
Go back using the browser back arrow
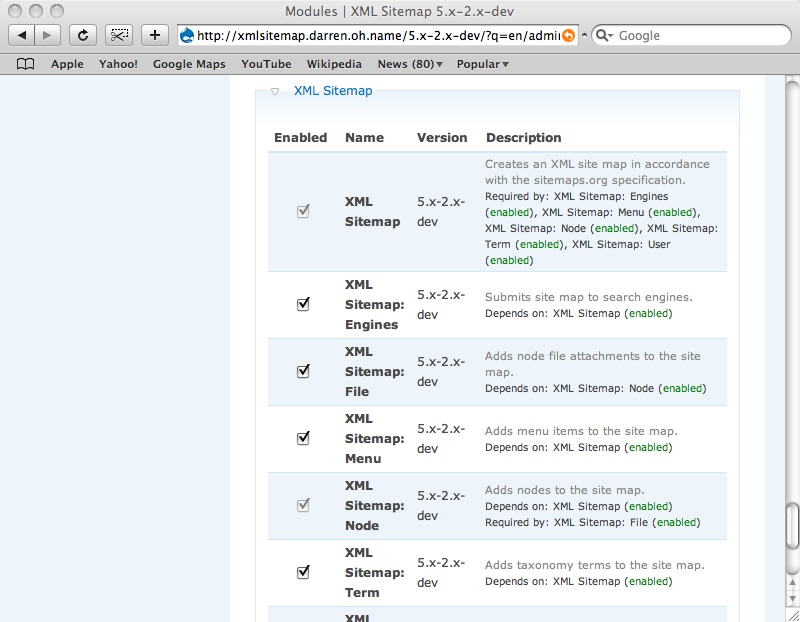coord(21,35)
